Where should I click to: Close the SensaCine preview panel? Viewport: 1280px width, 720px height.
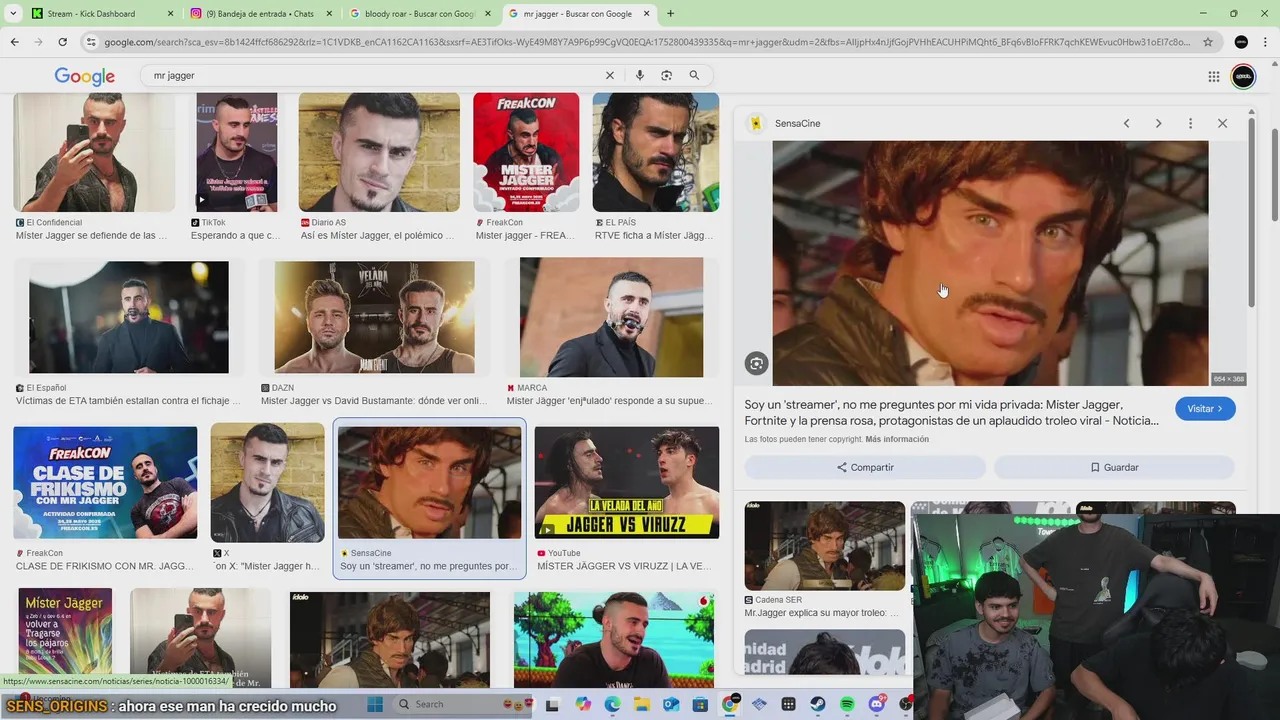(1222, 123)
